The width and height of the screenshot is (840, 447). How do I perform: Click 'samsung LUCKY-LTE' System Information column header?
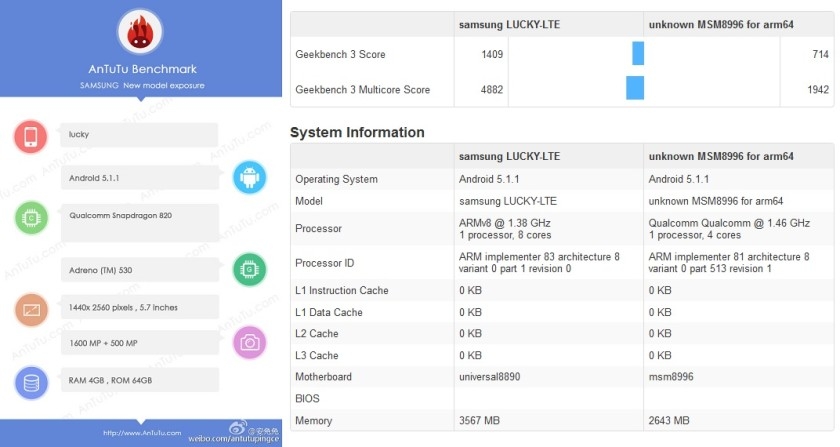click(509, 157)
